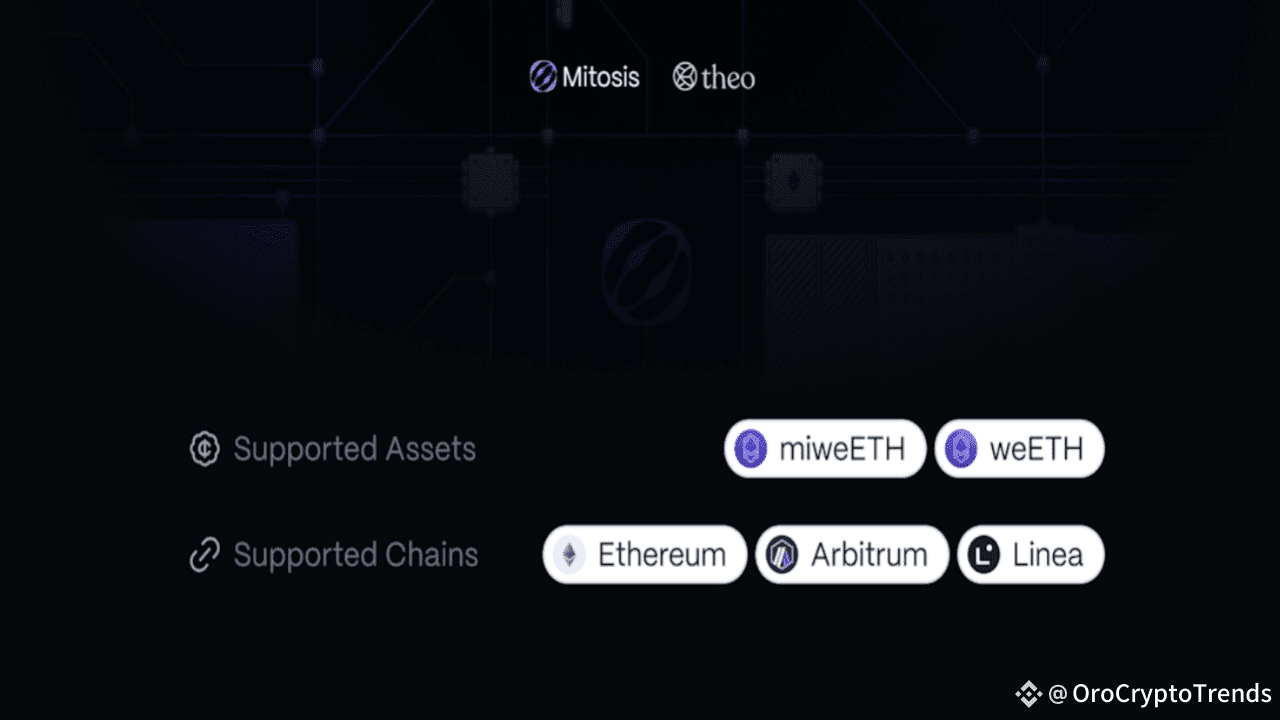
Task: Select the weETH asset pill
Action: [x=1020, y=449]
